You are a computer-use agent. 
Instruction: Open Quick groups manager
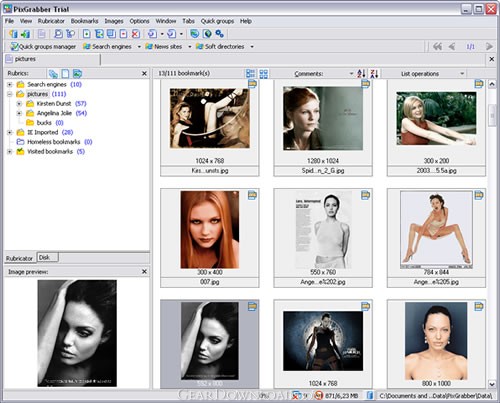[43, 47]
